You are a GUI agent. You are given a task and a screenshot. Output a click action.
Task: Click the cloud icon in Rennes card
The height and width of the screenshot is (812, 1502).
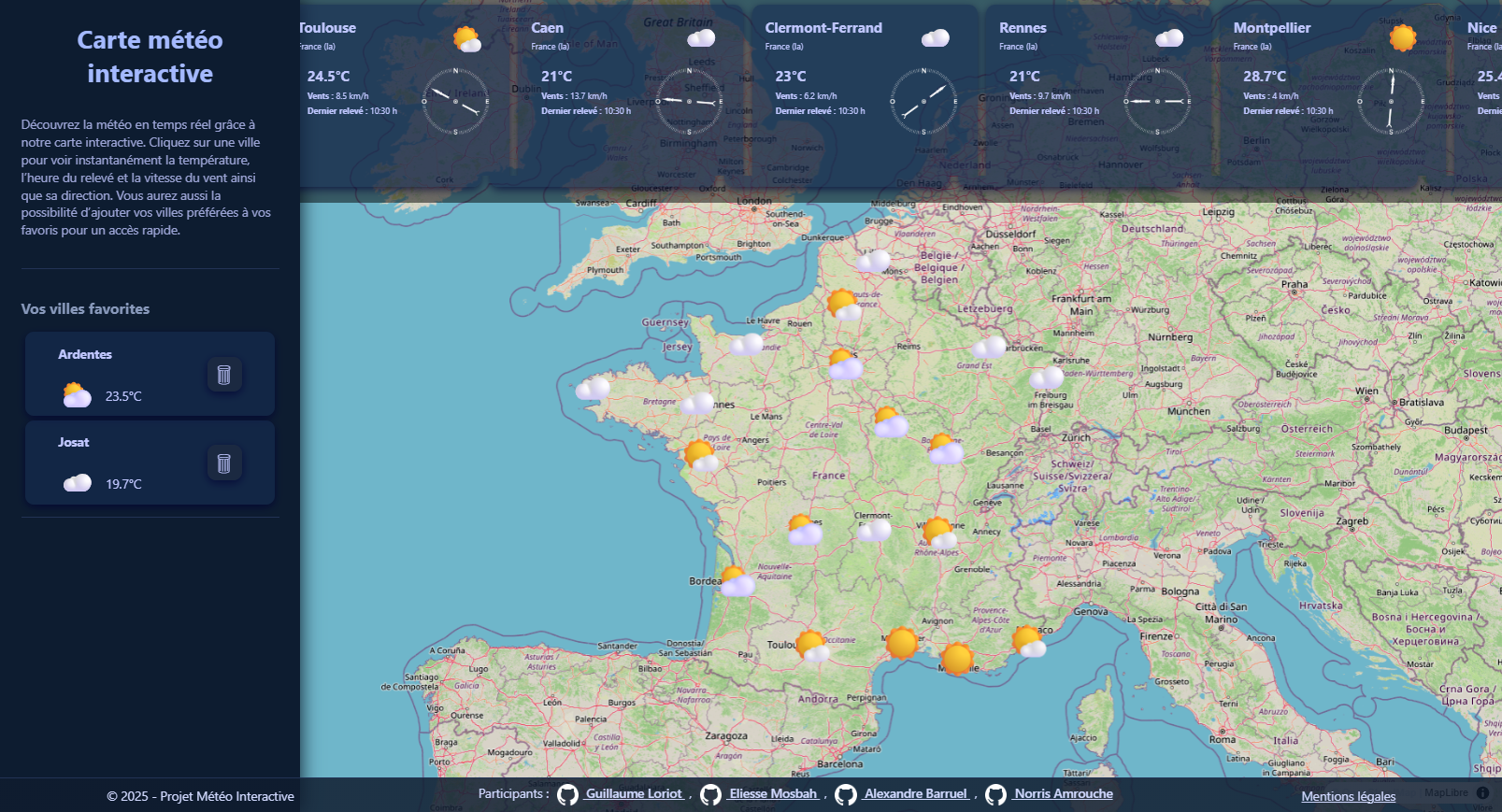1169,37
